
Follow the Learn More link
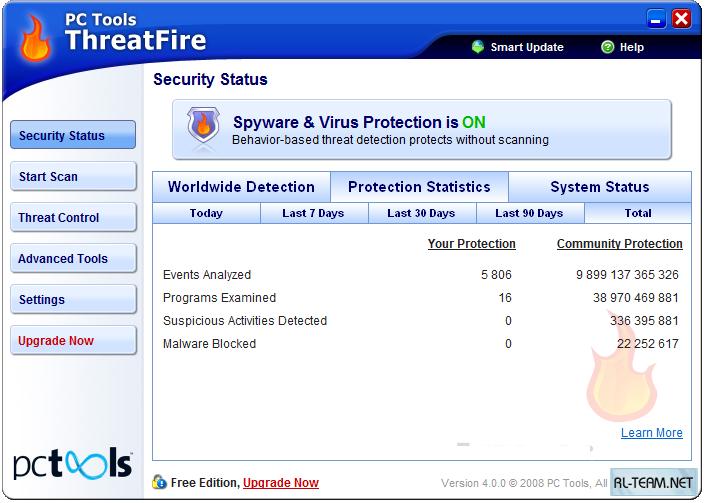click(651, 433)
